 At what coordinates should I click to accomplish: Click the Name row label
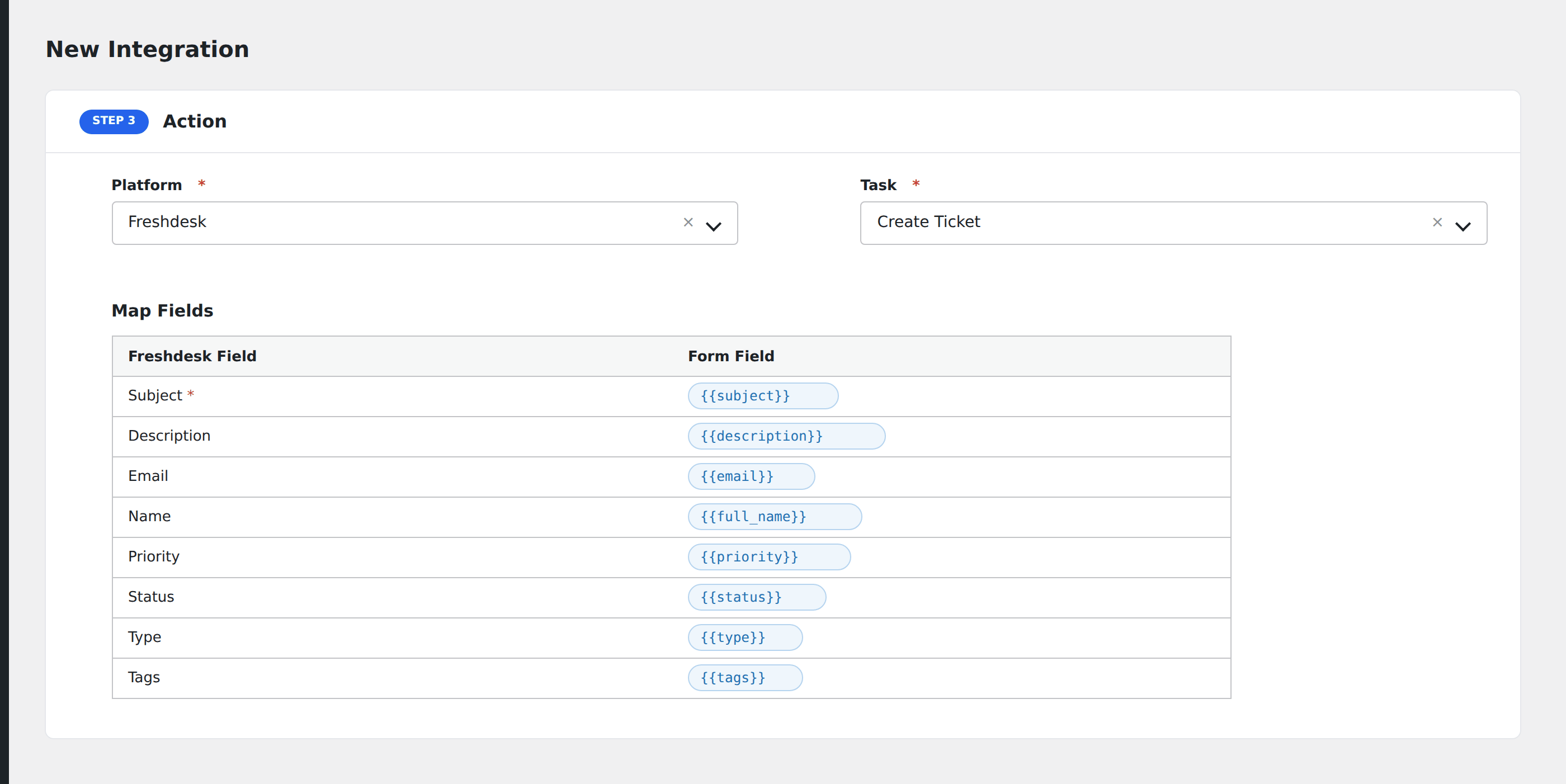pos(149,516)
